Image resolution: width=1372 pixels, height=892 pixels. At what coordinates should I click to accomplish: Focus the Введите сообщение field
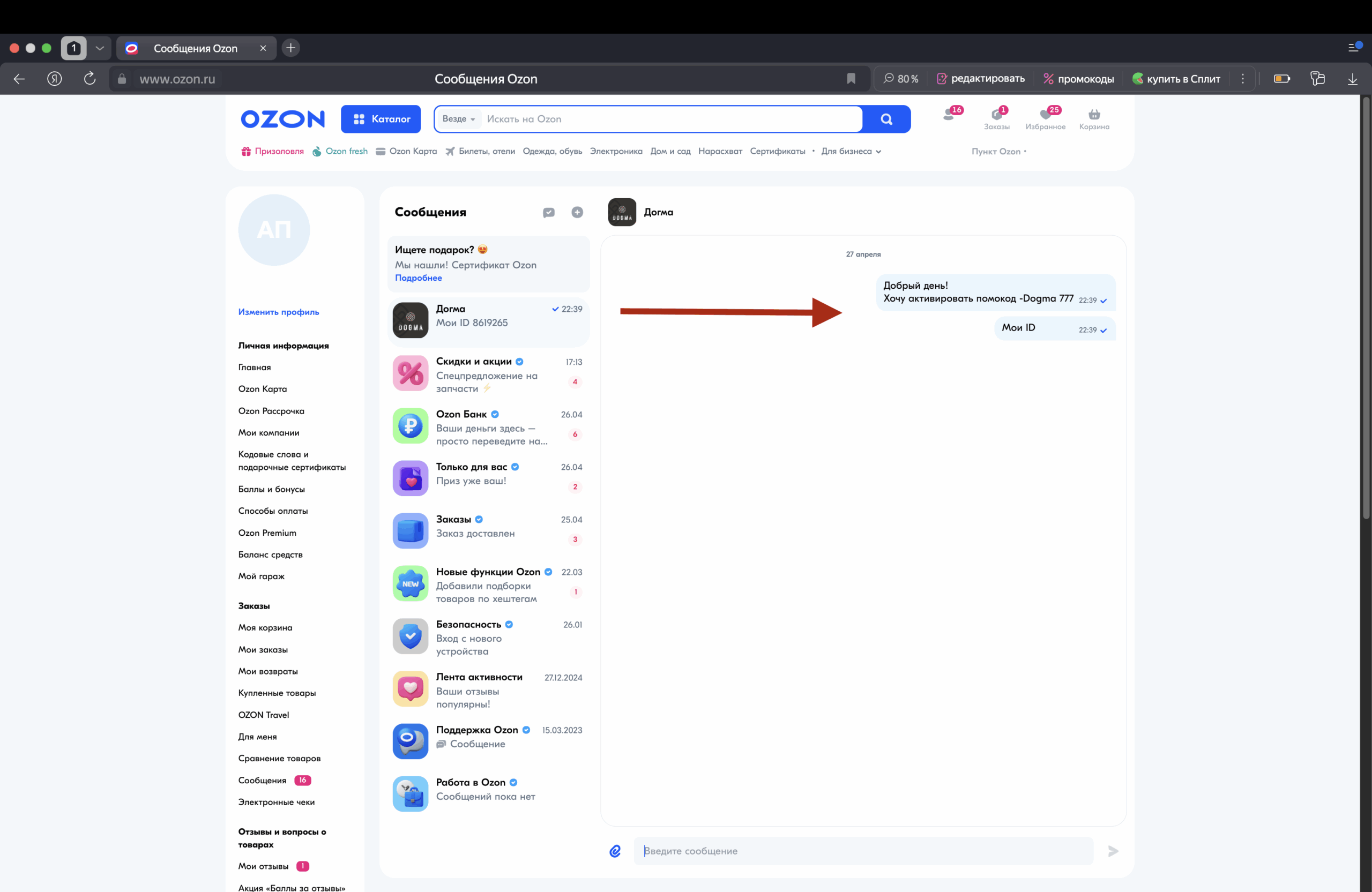tap(863, 851)
